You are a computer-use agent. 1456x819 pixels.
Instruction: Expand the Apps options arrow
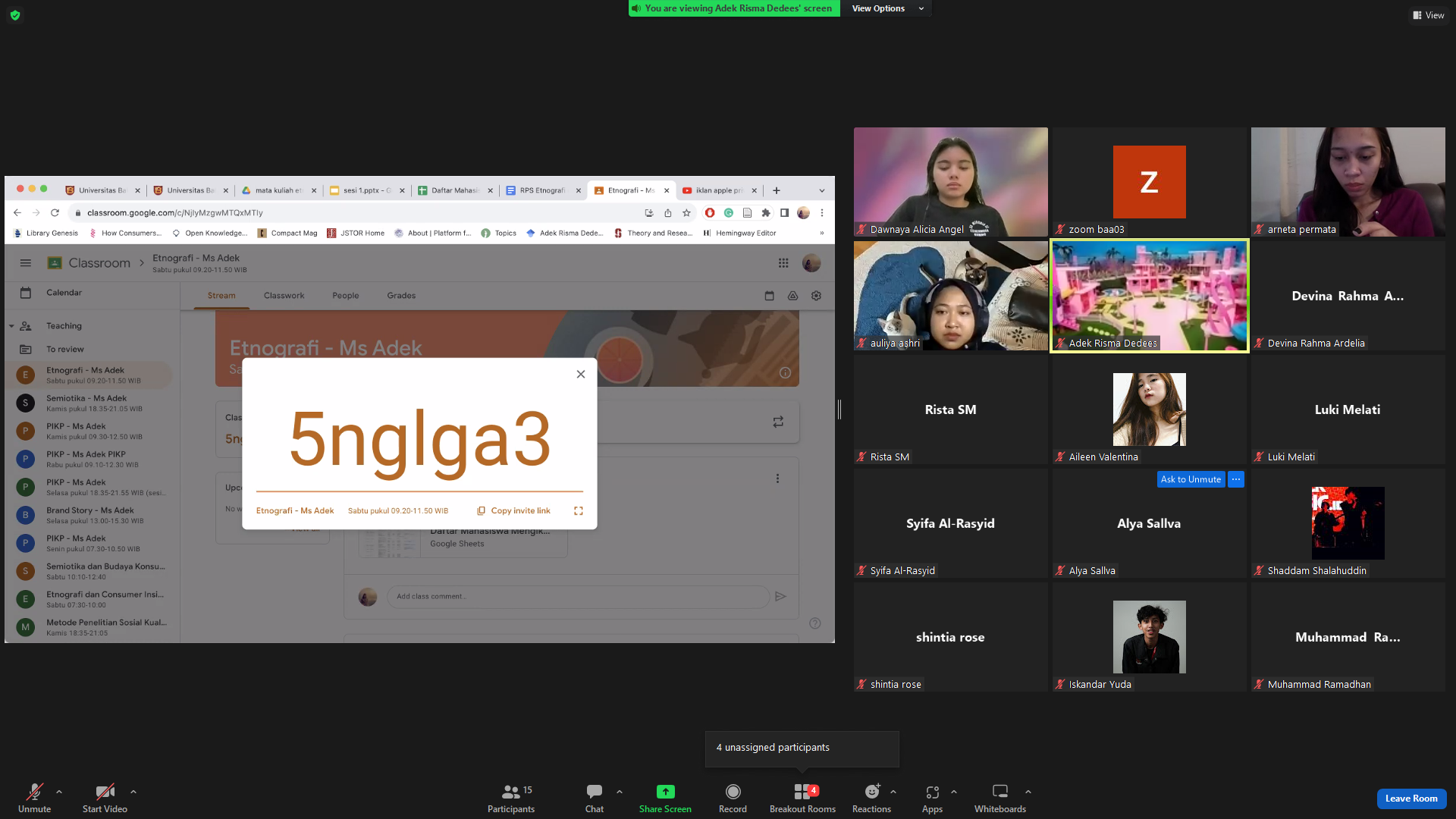pos(954,792)
